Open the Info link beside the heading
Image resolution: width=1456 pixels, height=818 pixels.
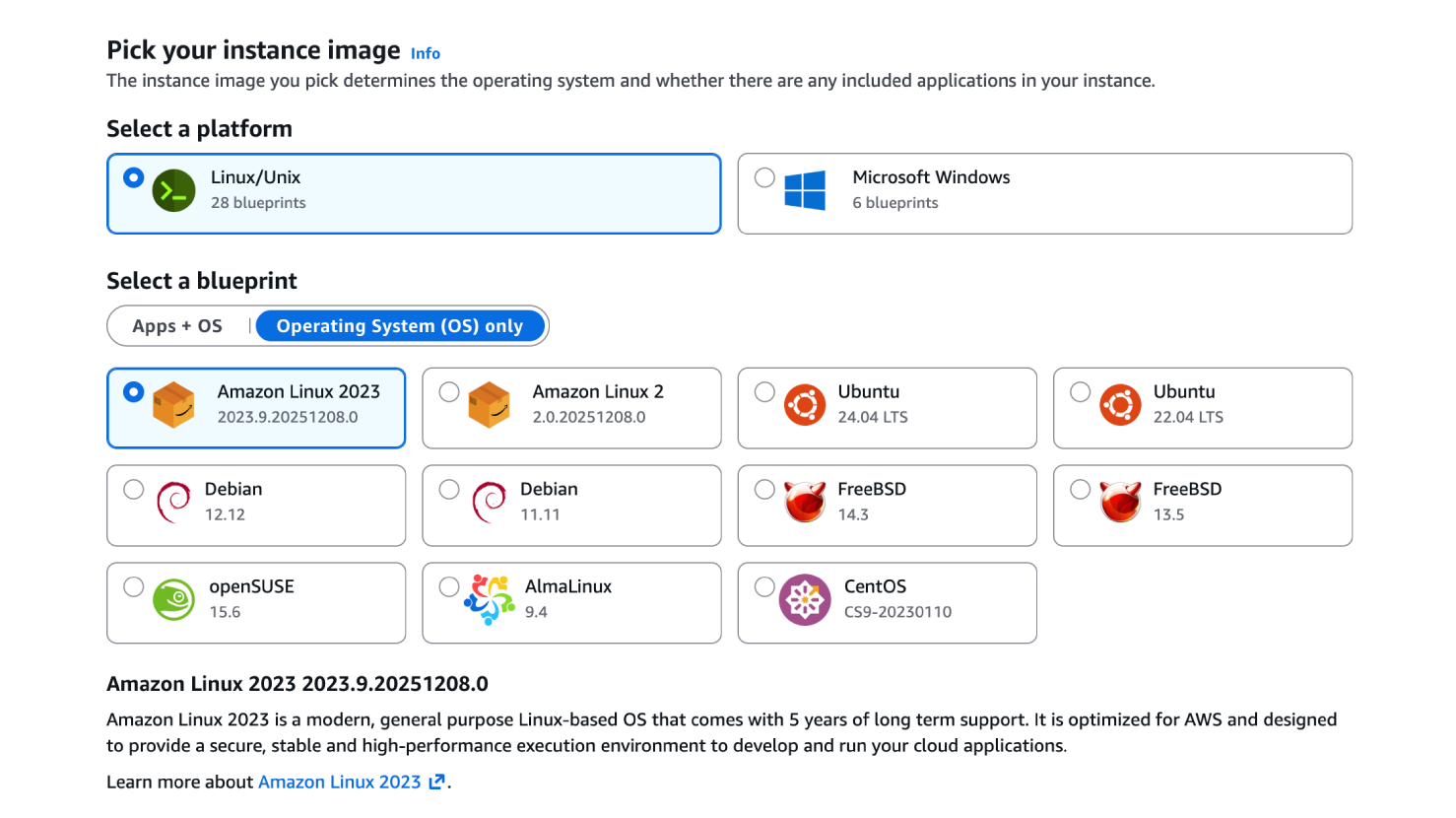(426, 53)
